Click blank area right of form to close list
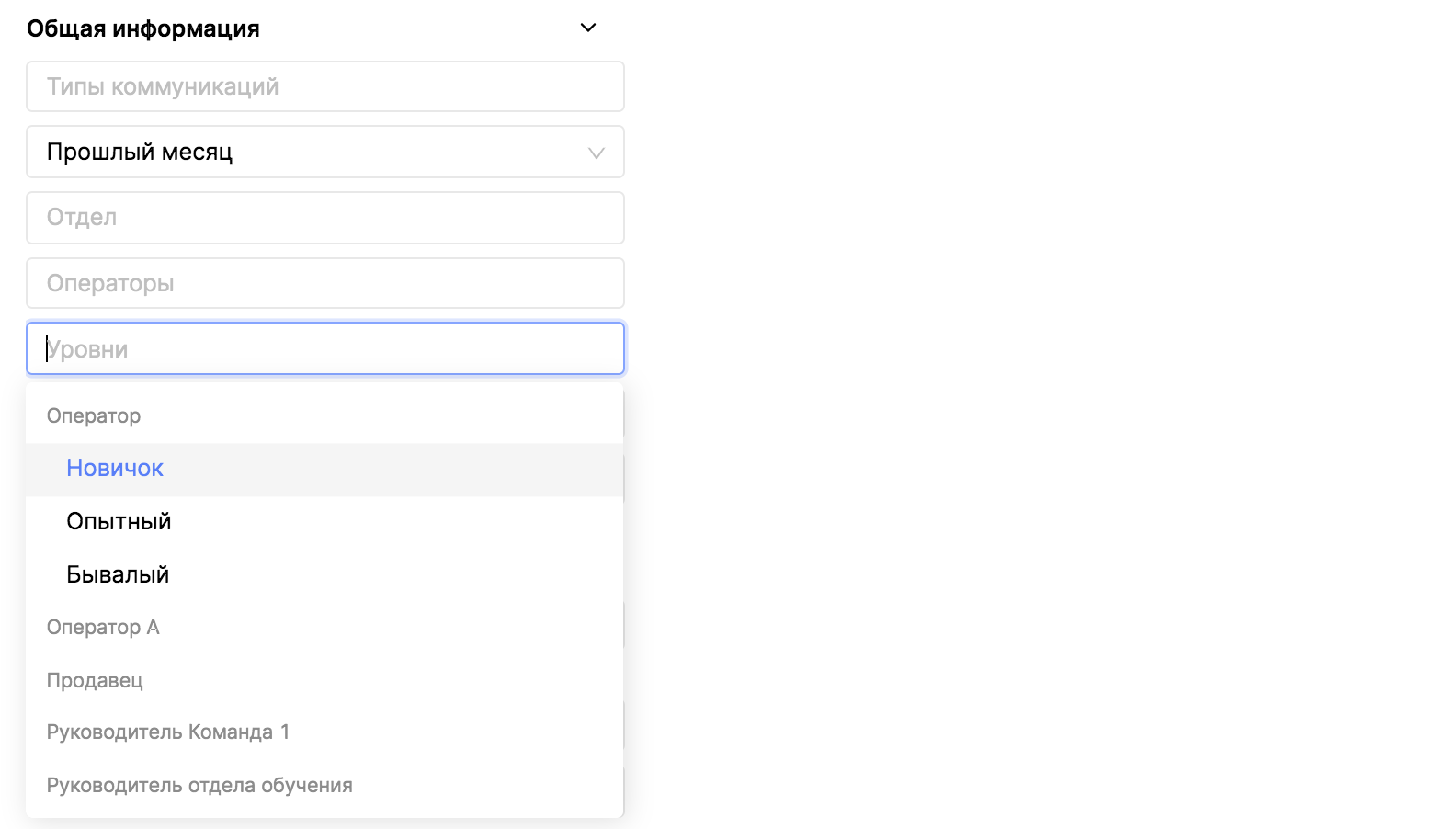Viewport: 1456px width, 829px height. click(1011, 414)
